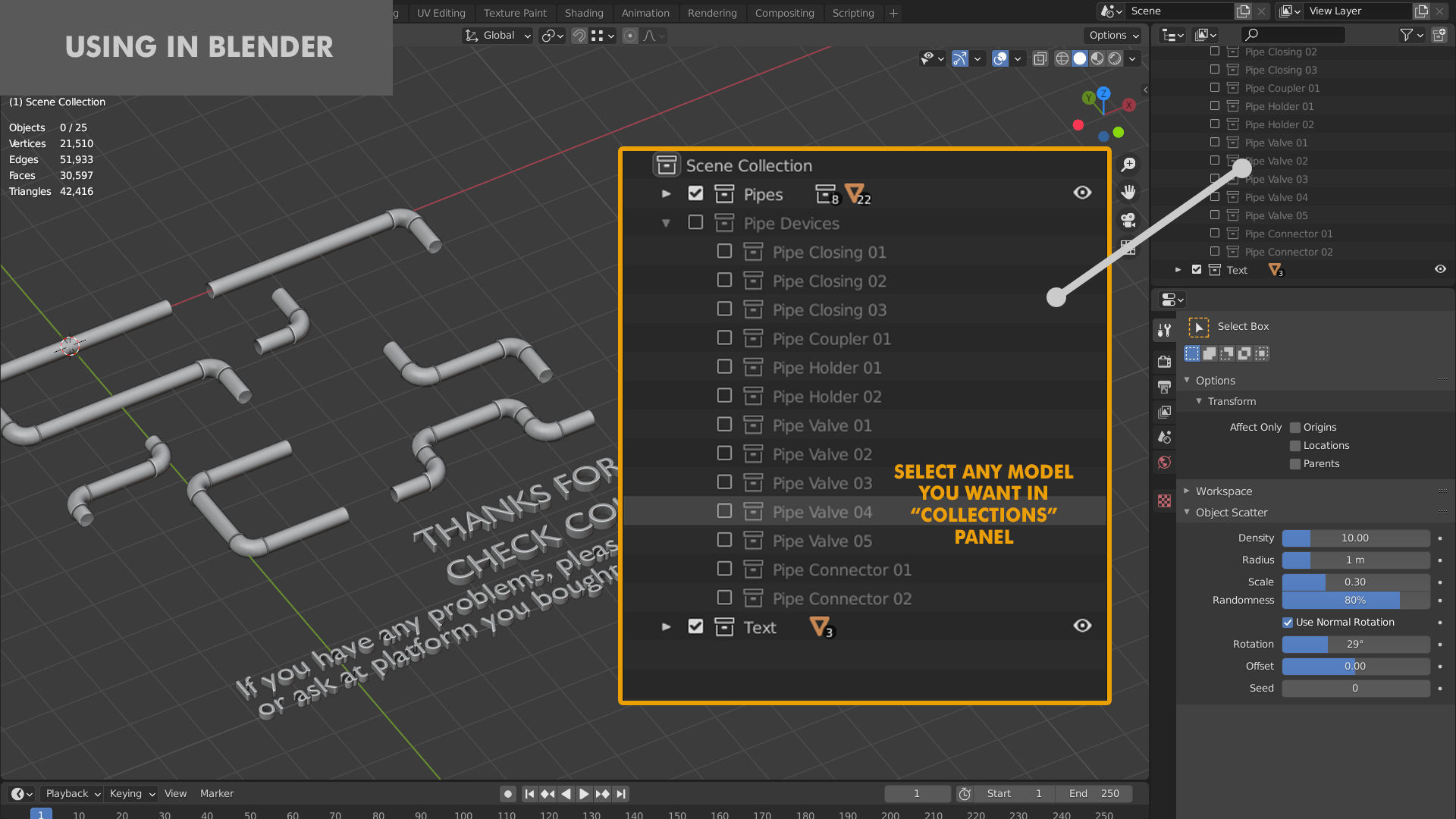Switch to the Scripting workspace tab
1456x819 pixels.
point(853,13)
